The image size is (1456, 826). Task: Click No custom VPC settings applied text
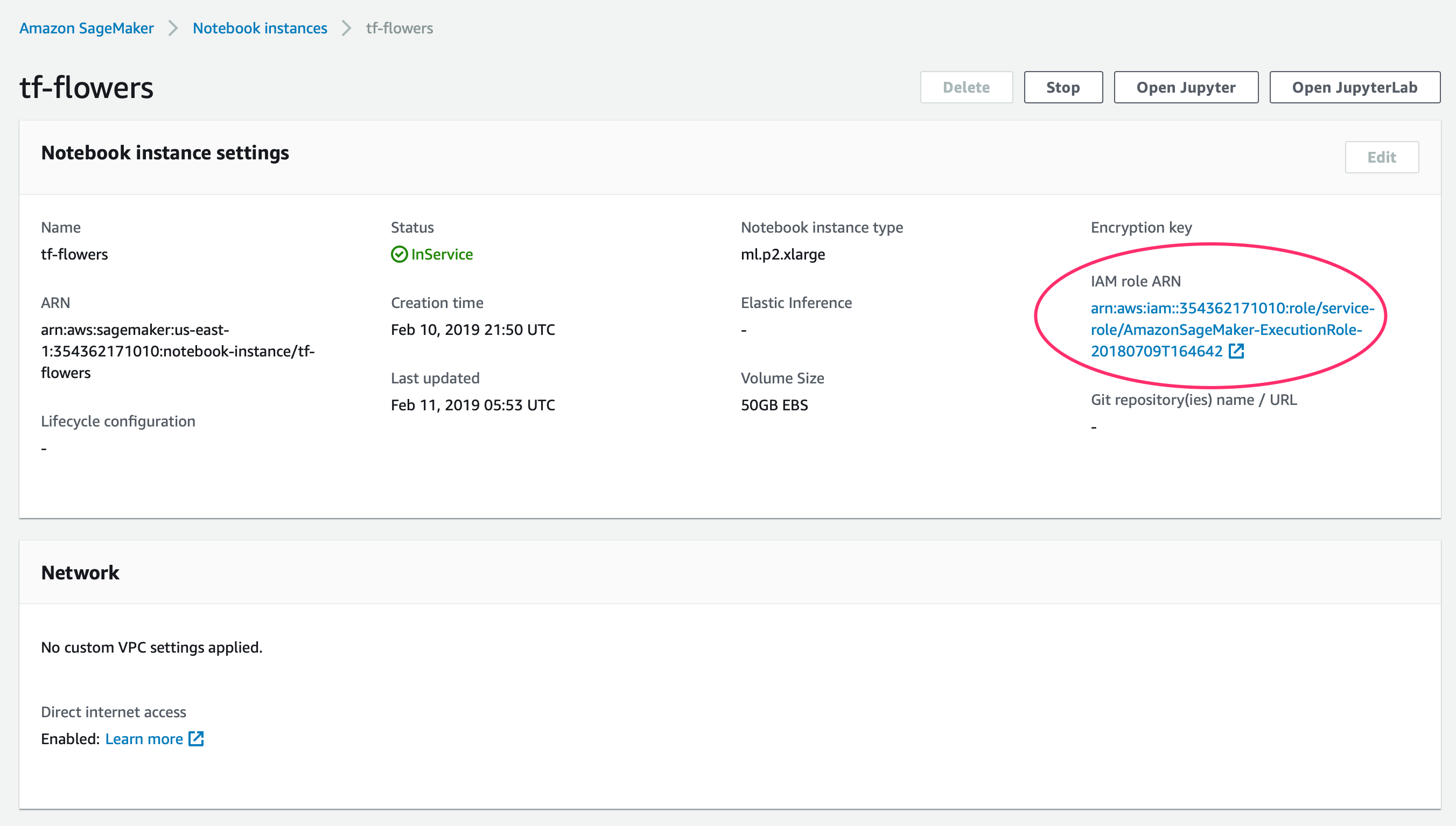[x=151, y=647]
